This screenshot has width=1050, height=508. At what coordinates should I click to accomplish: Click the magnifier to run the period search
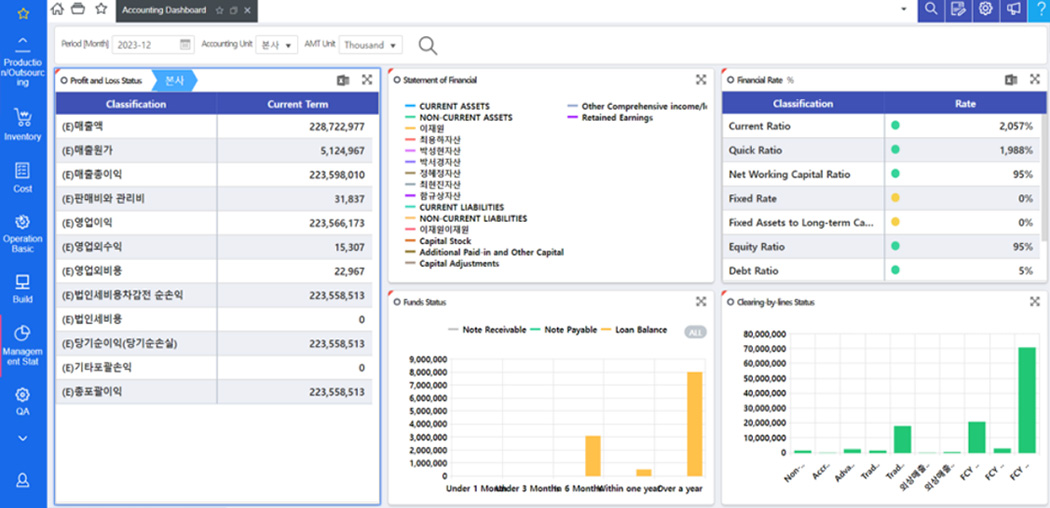[428, 45]
